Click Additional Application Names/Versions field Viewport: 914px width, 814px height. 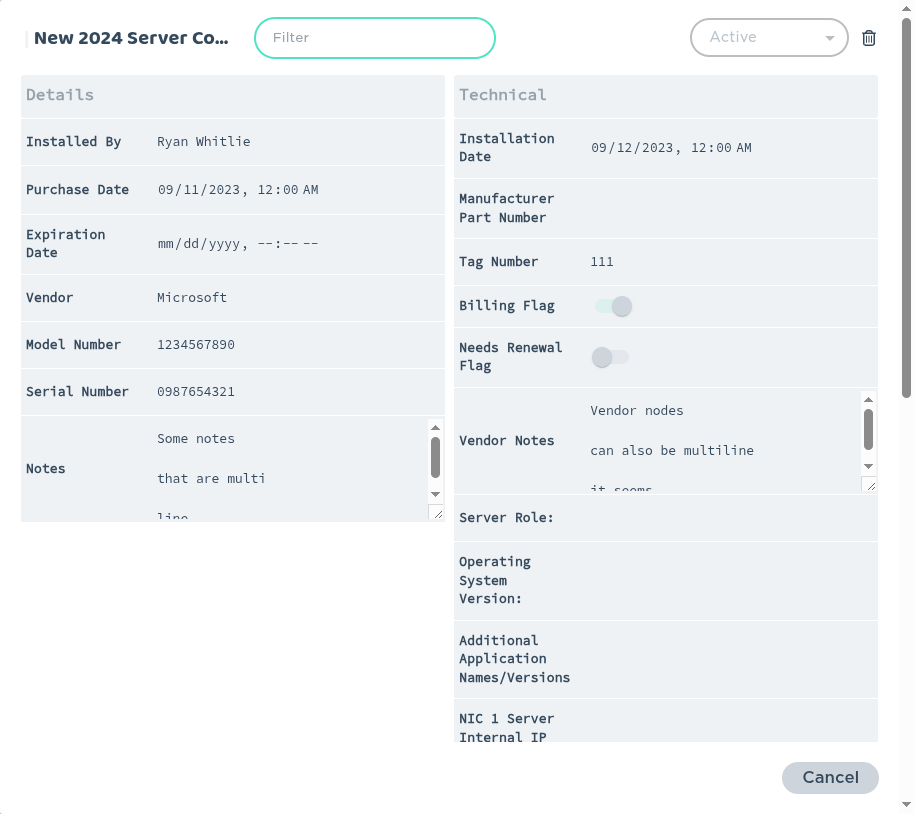pyautogui.click(x=731, y=659)
